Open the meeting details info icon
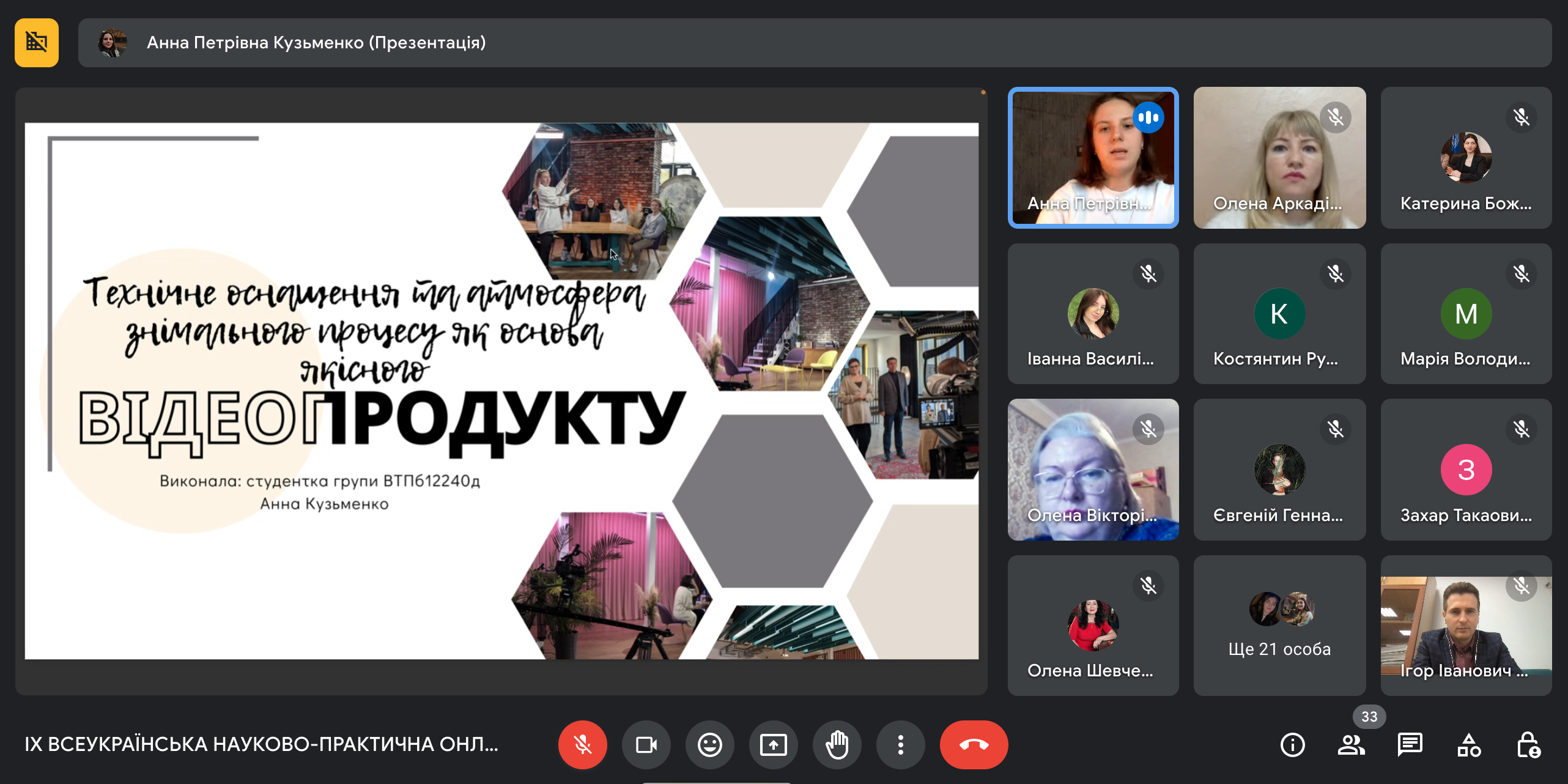 (1292, 744)
